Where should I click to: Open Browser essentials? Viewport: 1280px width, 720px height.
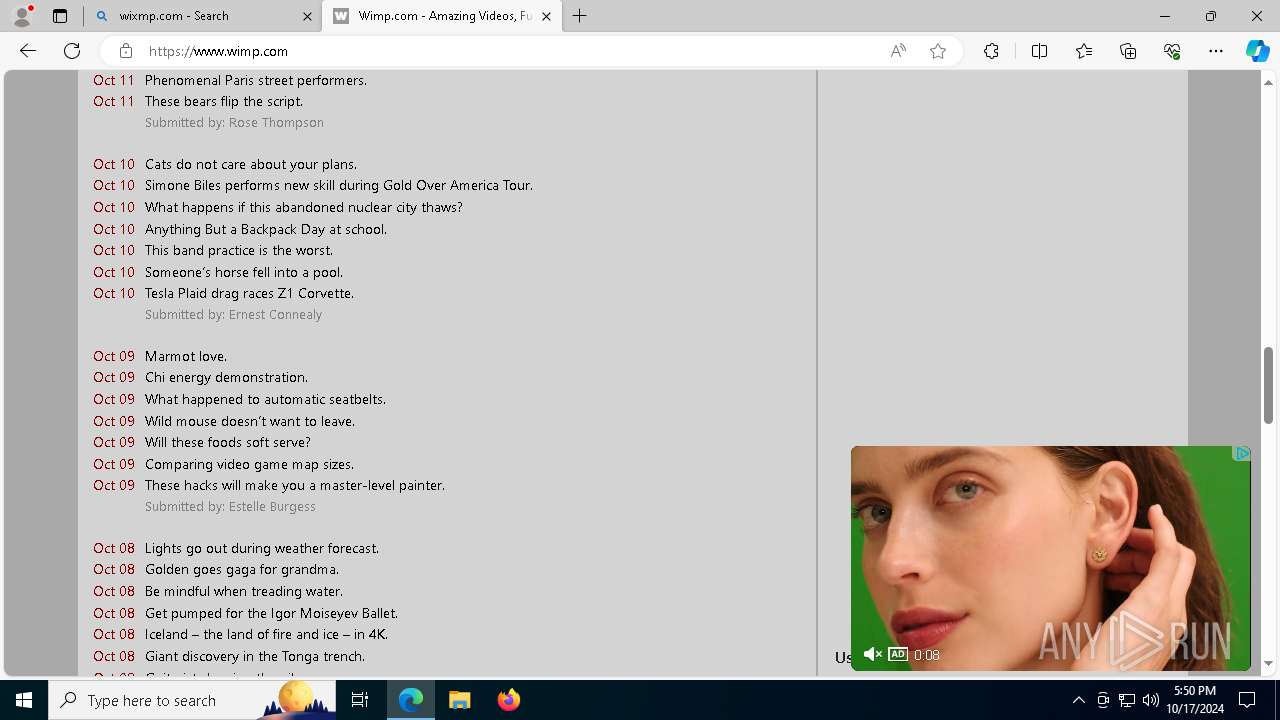click(1172, 51)
